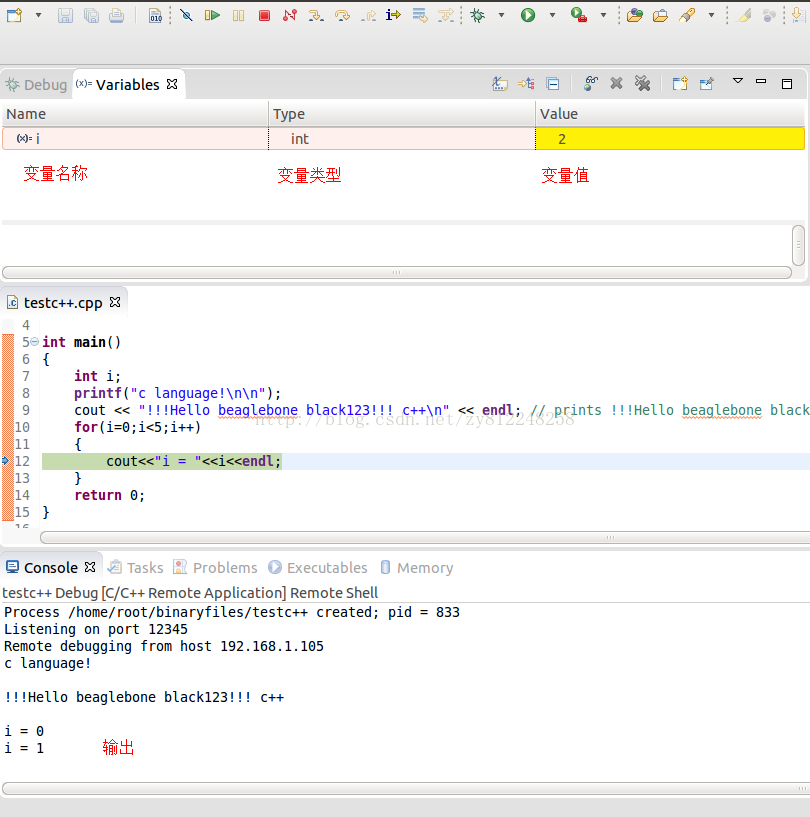Toggle Show Type Names in Variables view
The image size is (810, 817).
click(500, 84)
